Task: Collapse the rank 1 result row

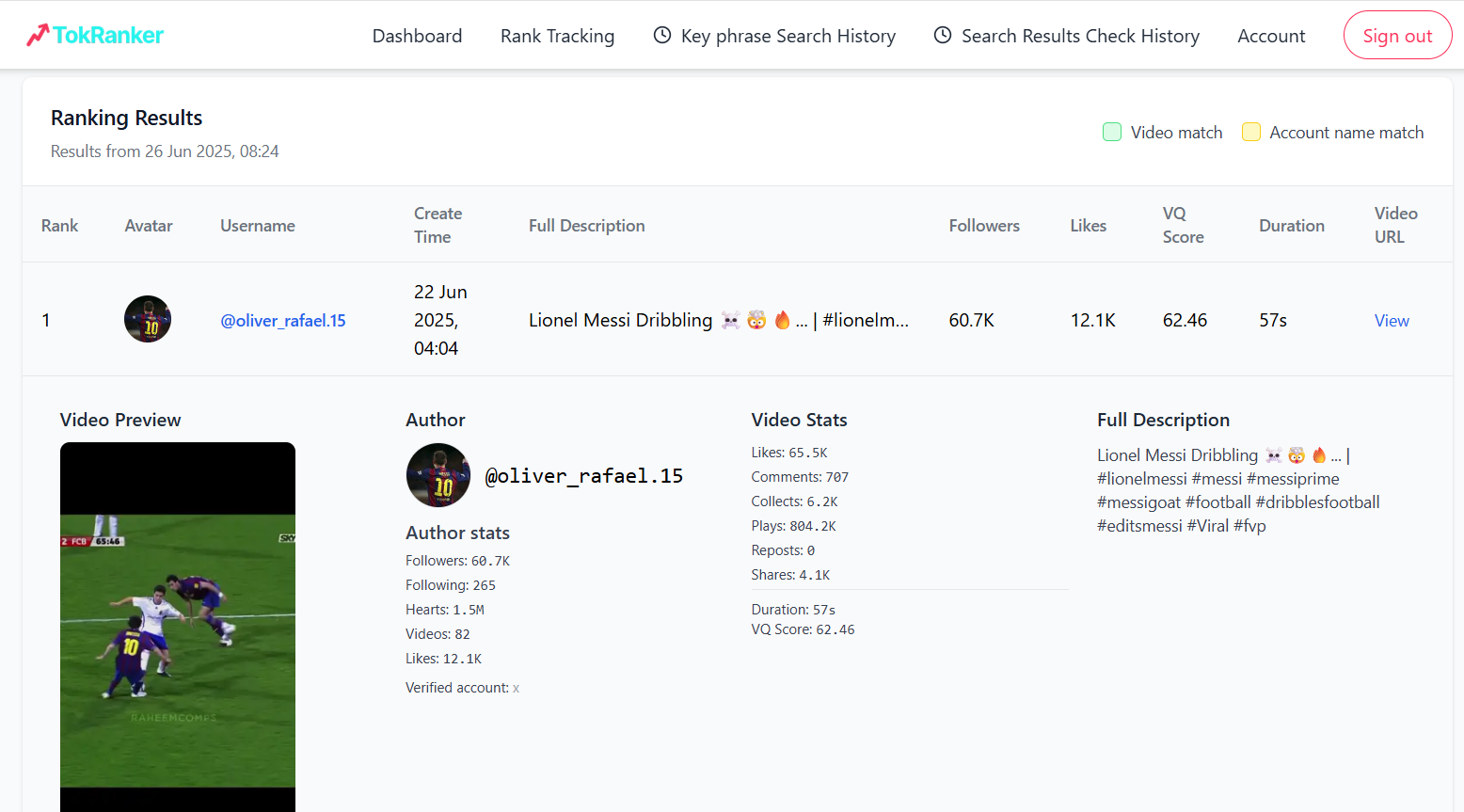Action: (46, 320)
